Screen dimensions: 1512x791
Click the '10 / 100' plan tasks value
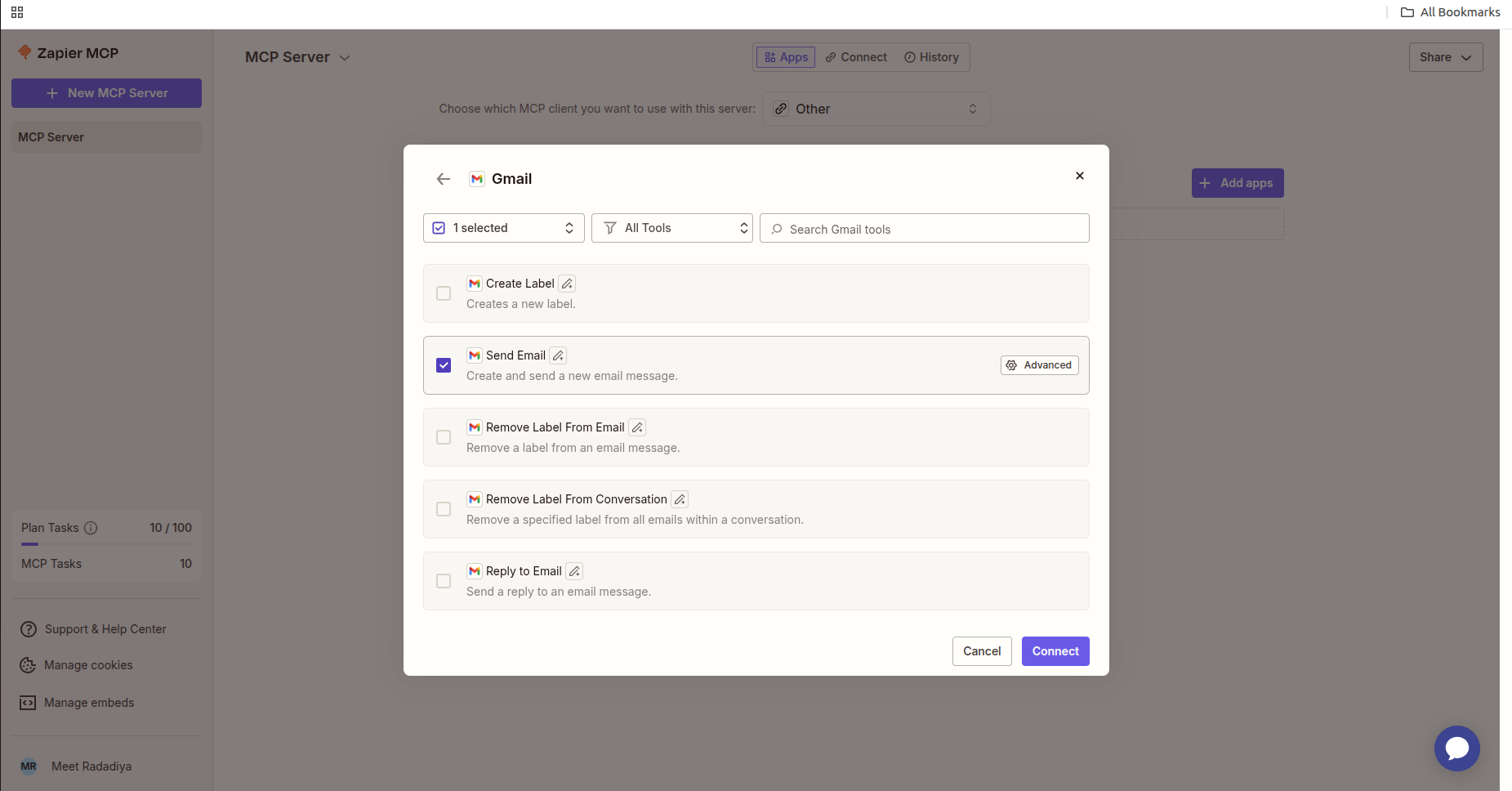[171, 528]
